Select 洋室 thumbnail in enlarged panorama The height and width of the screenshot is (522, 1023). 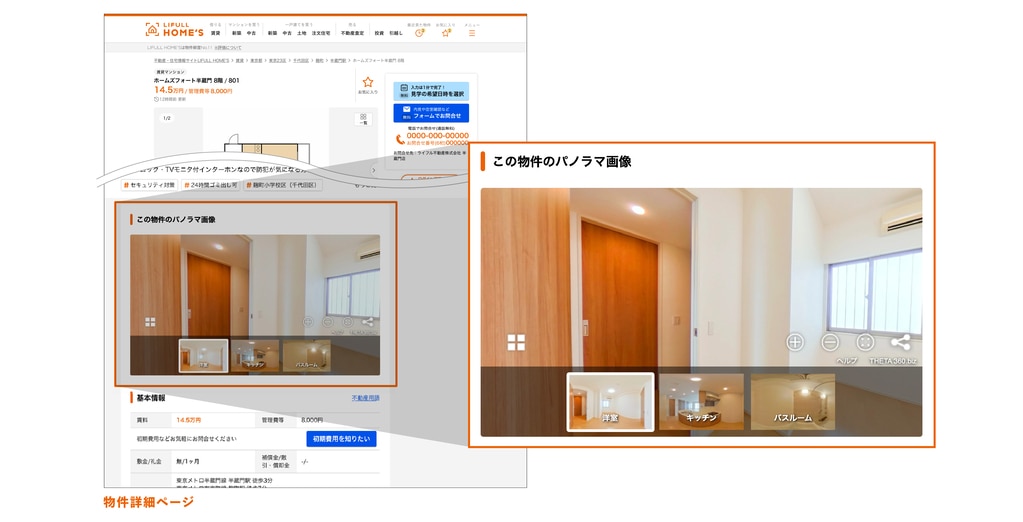tap(610, 402)
